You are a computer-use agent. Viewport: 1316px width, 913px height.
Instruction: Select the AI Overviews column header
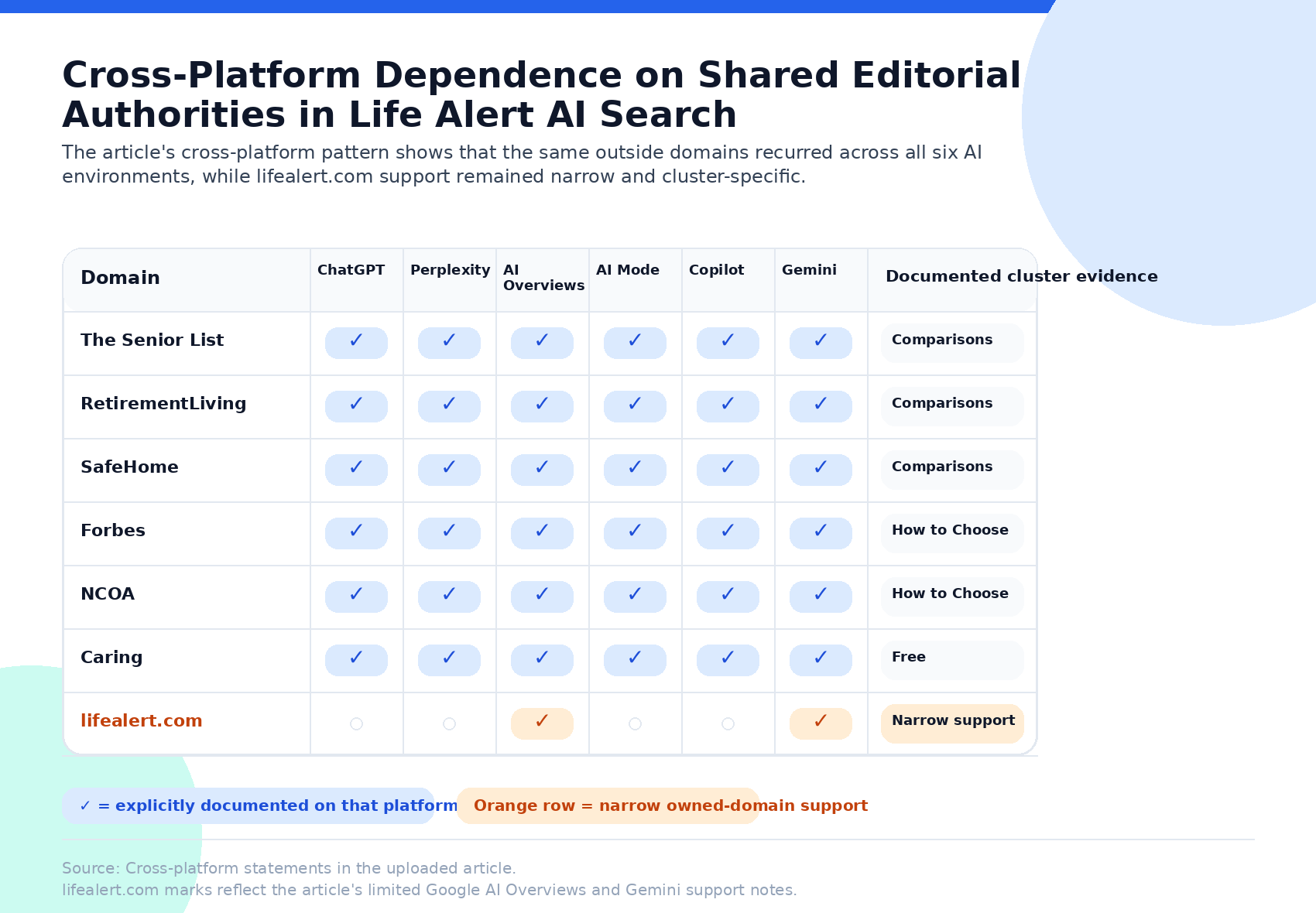(x=543, y=278)
